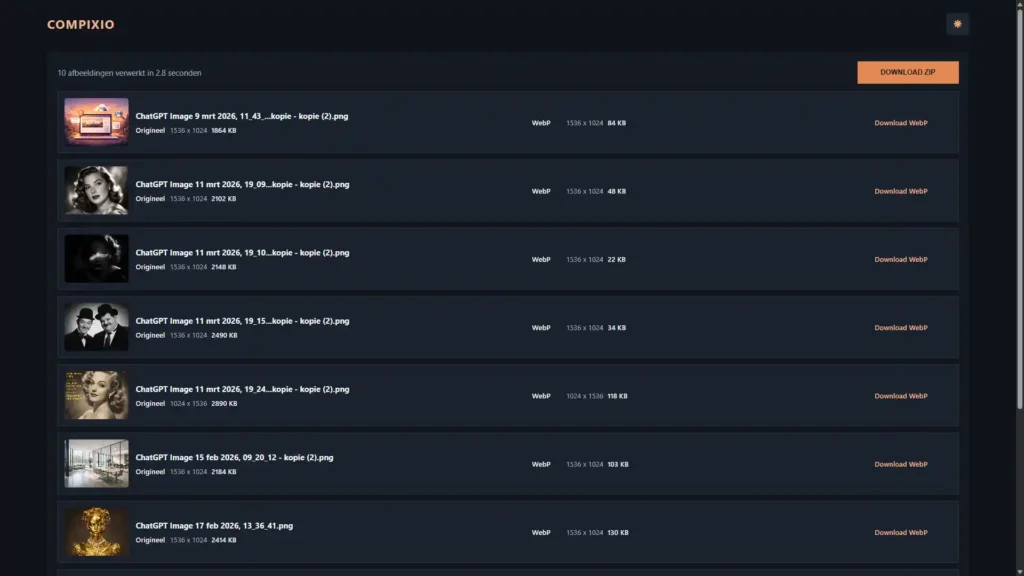Viewport: 1024px width, 576px height.
Task: Click the COMPIXIO logo
Action: (x=81, y=24)
